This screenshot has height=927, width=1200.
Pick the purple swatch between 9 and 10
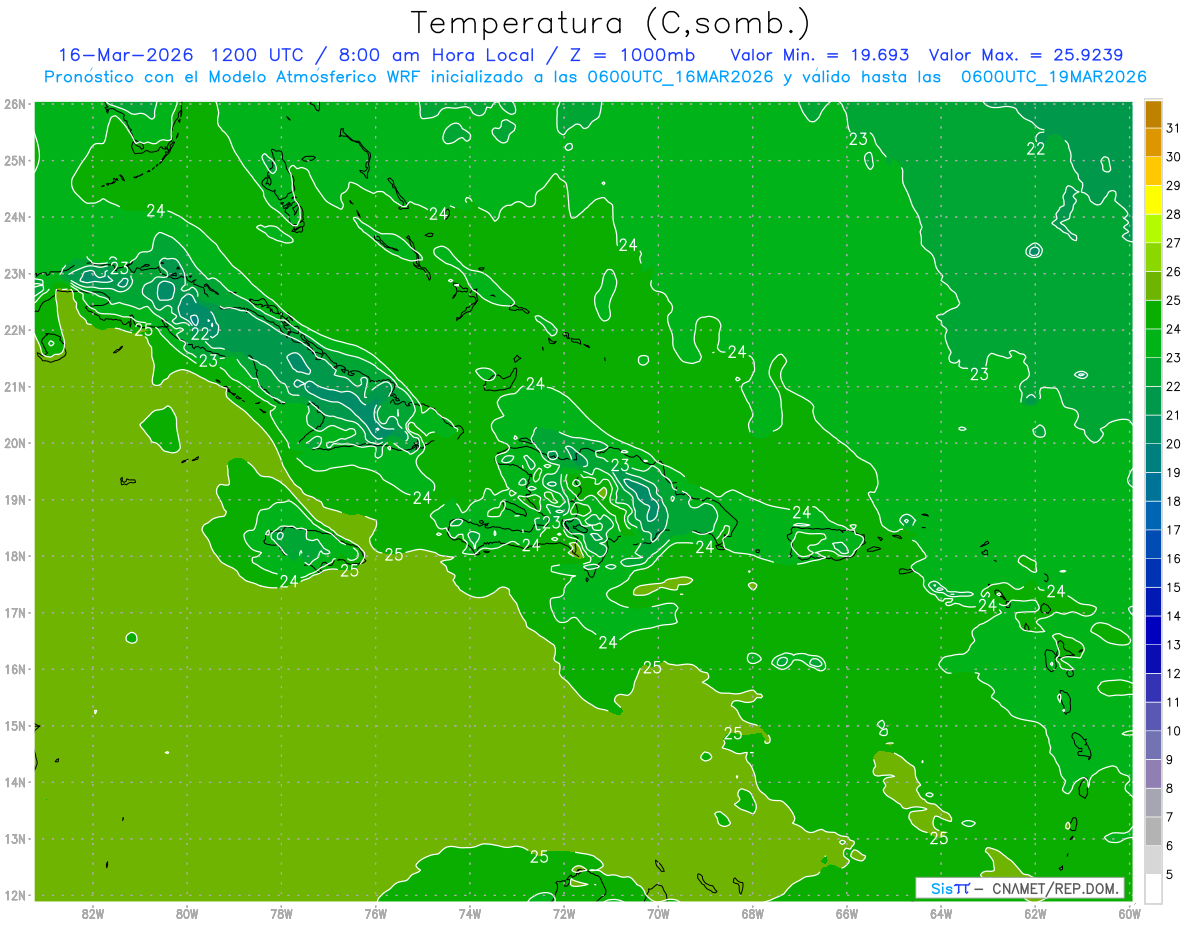[1153, 746]
